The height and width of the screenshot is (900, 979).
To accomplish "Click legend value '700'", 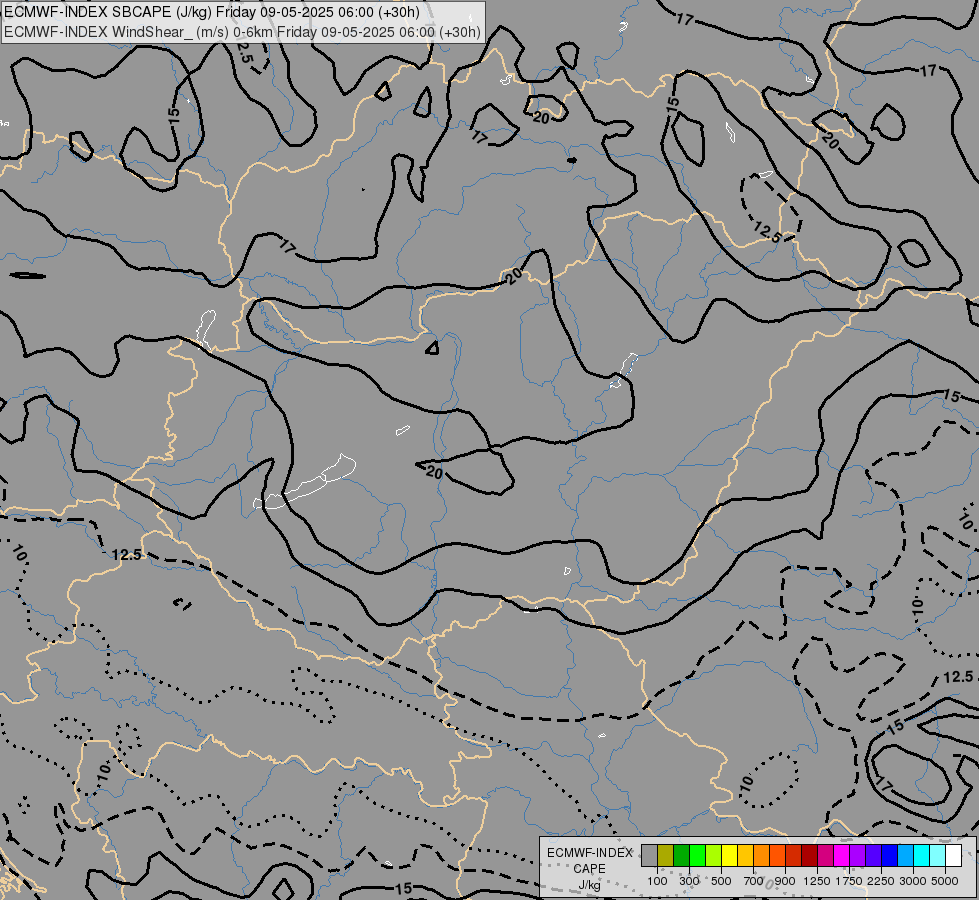I will [x=754, y=881].
